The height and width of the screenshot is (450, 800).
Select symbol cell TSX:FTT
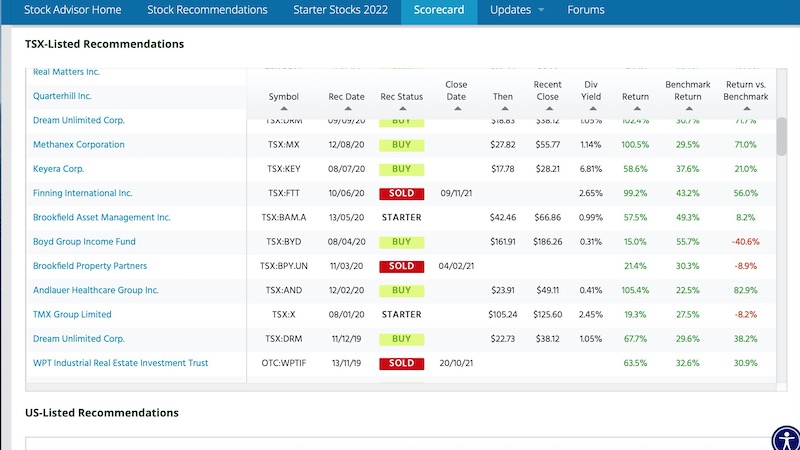[284, 193]
